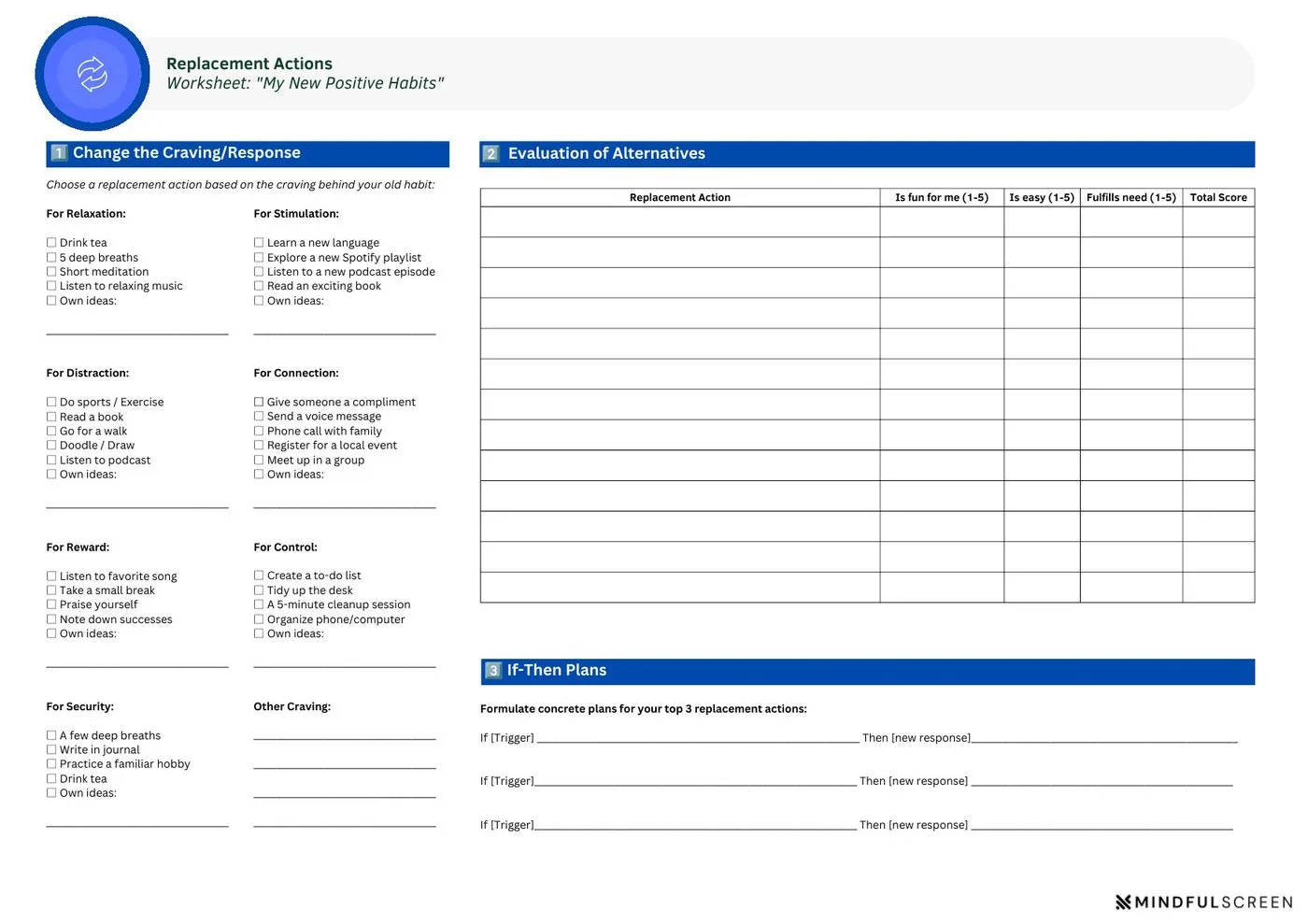Select "Explore a new Spotify playlist" checkbox

[x=259, y=257]
